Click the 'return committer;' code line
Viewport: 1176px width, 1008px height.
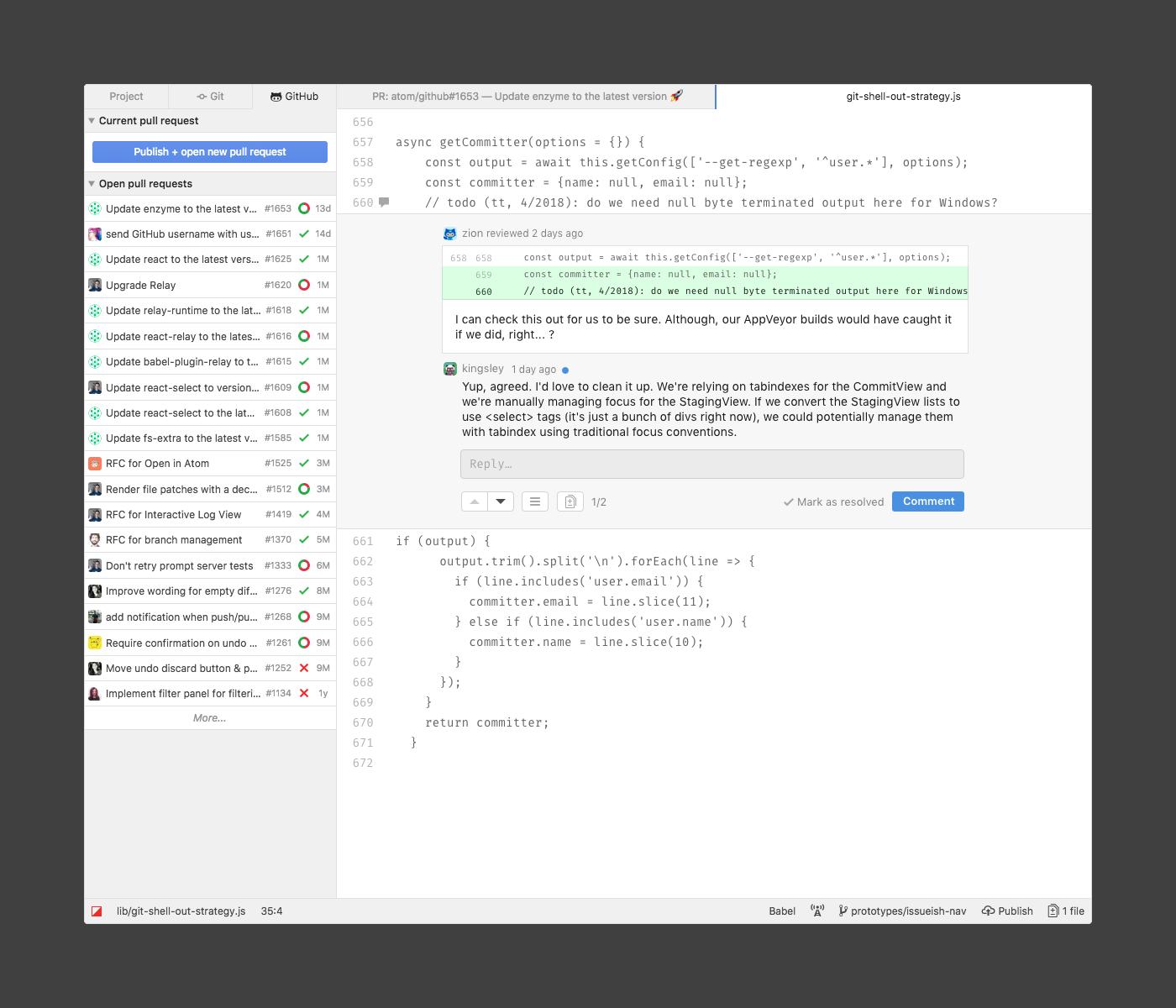487,722
